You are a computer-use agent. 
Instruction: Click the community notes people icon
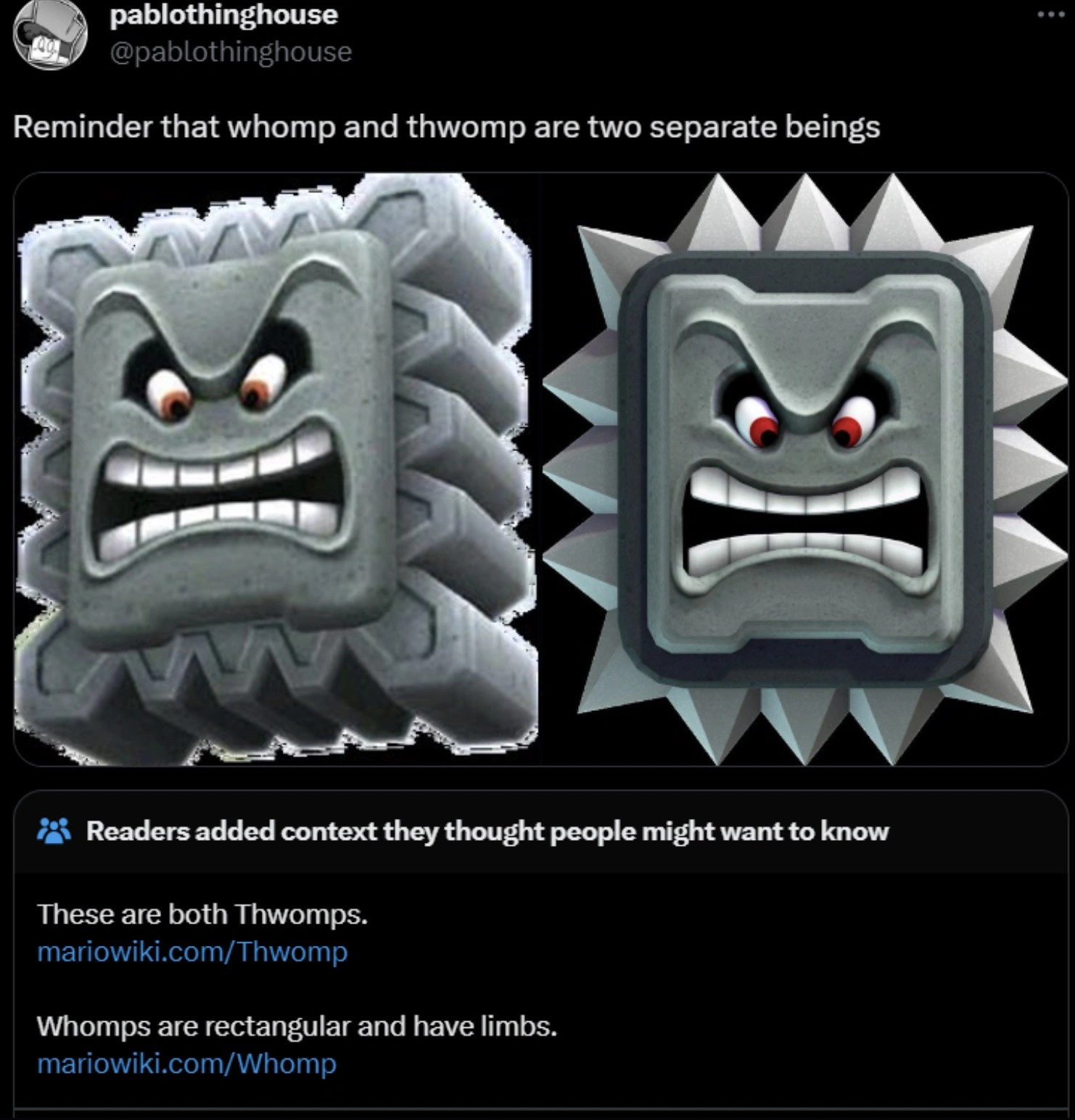pyautogui.click(x=54, y=831)
